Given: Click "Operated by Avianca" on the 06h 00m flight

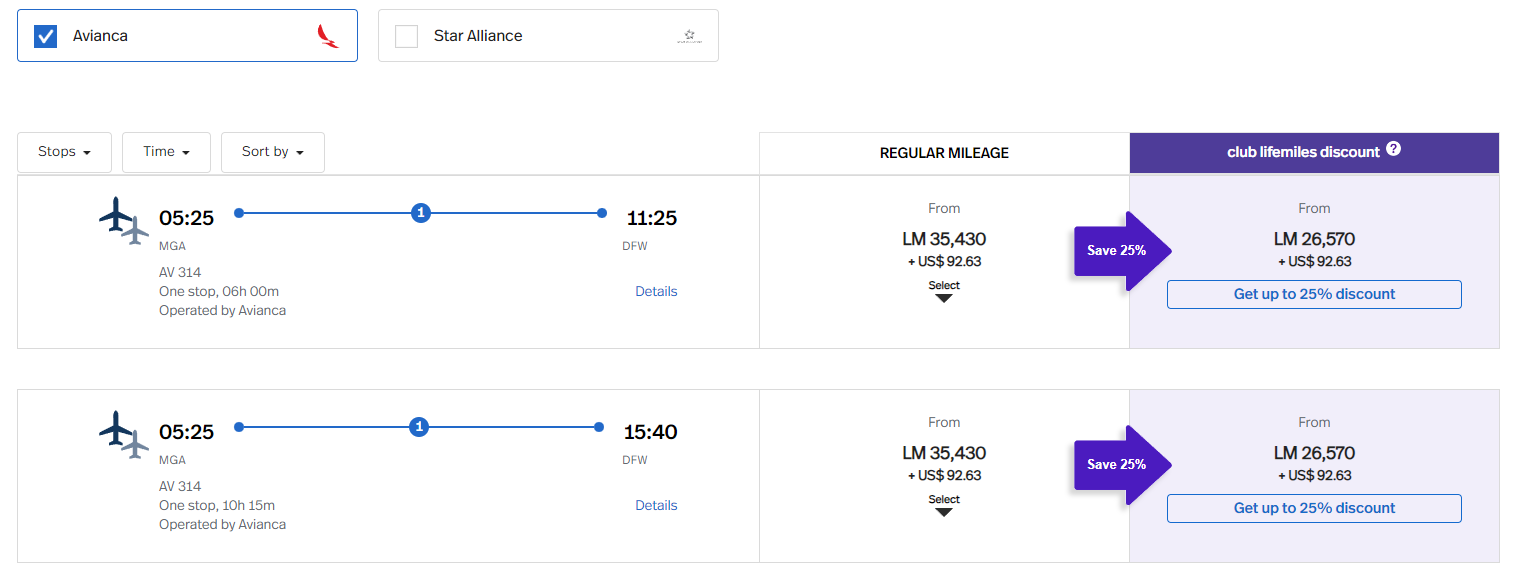Looking at the screenshot, I should click(x=222, y=311).
